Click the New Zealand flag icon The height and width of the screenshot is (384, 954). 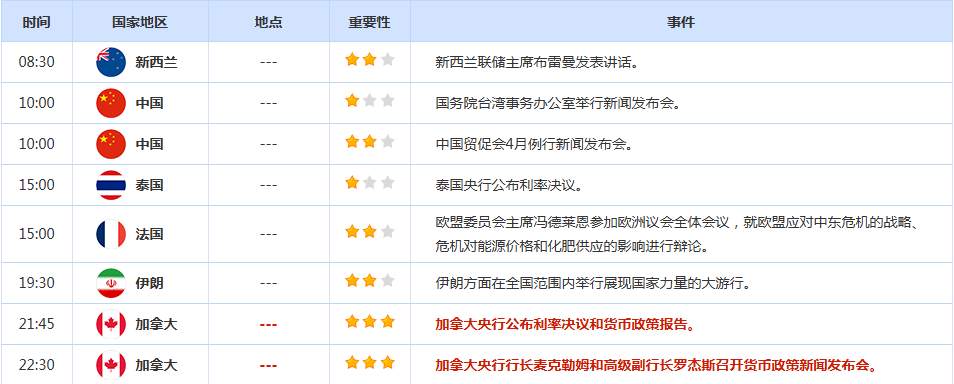(111, 62)
